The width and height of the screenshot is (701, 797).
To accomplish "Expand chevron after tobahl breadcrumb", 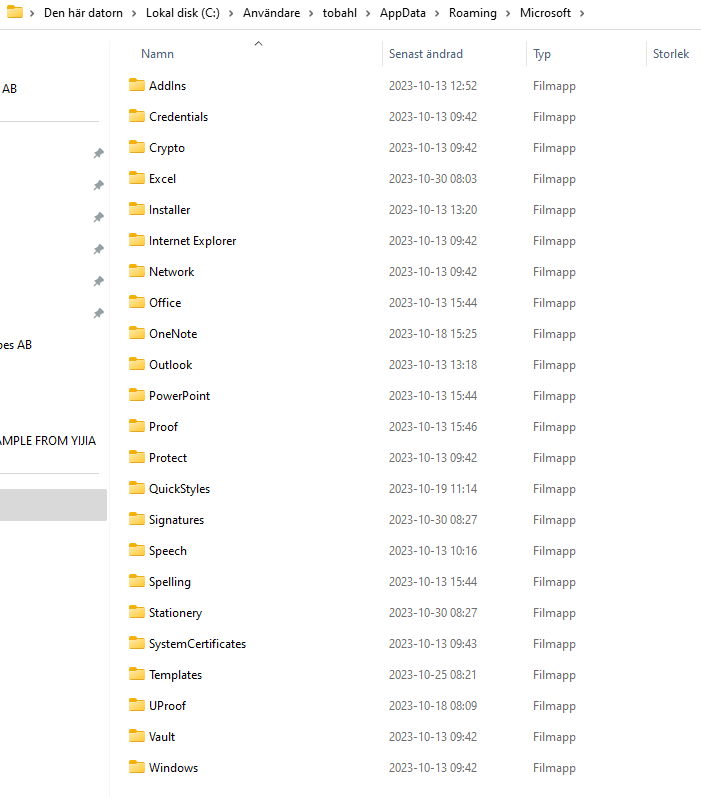I will click(x=368, y=13).
